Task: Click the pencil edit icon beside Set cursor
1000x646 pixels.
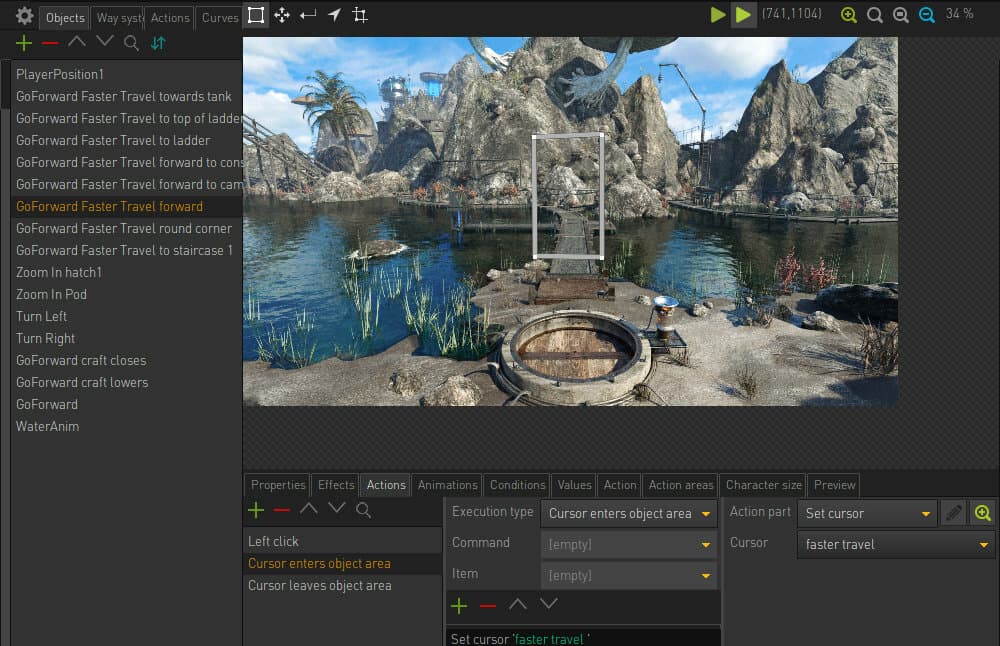Action: (953, 513)
